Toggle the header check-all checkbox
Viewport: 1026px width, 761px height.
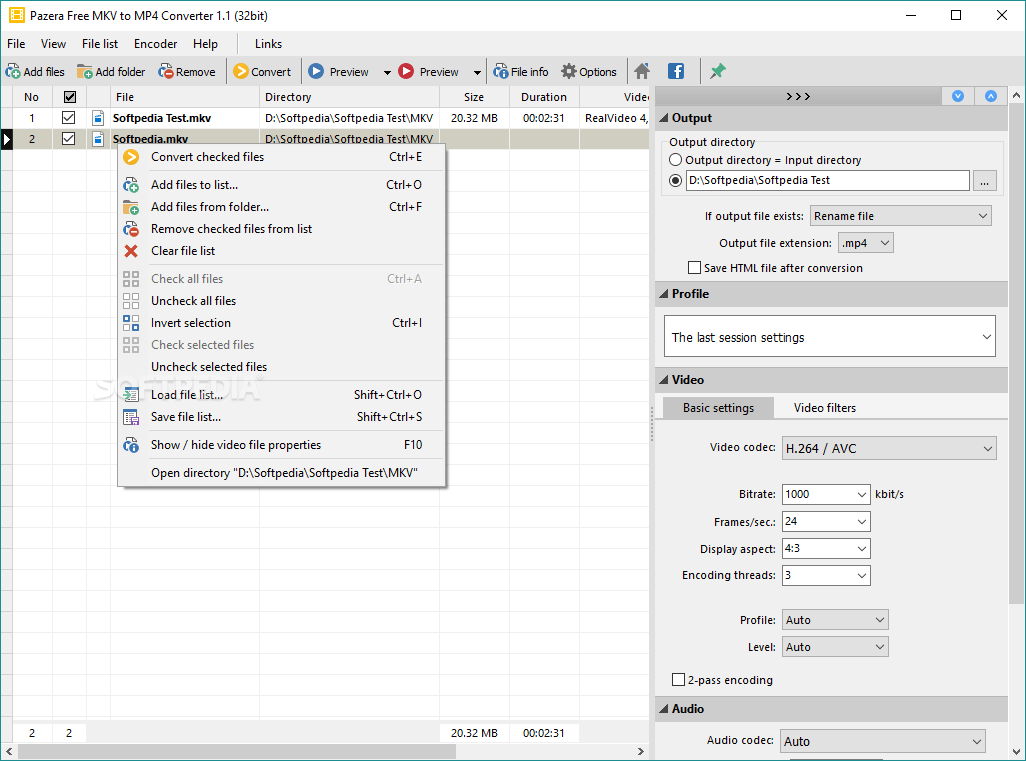click(70, 97)
